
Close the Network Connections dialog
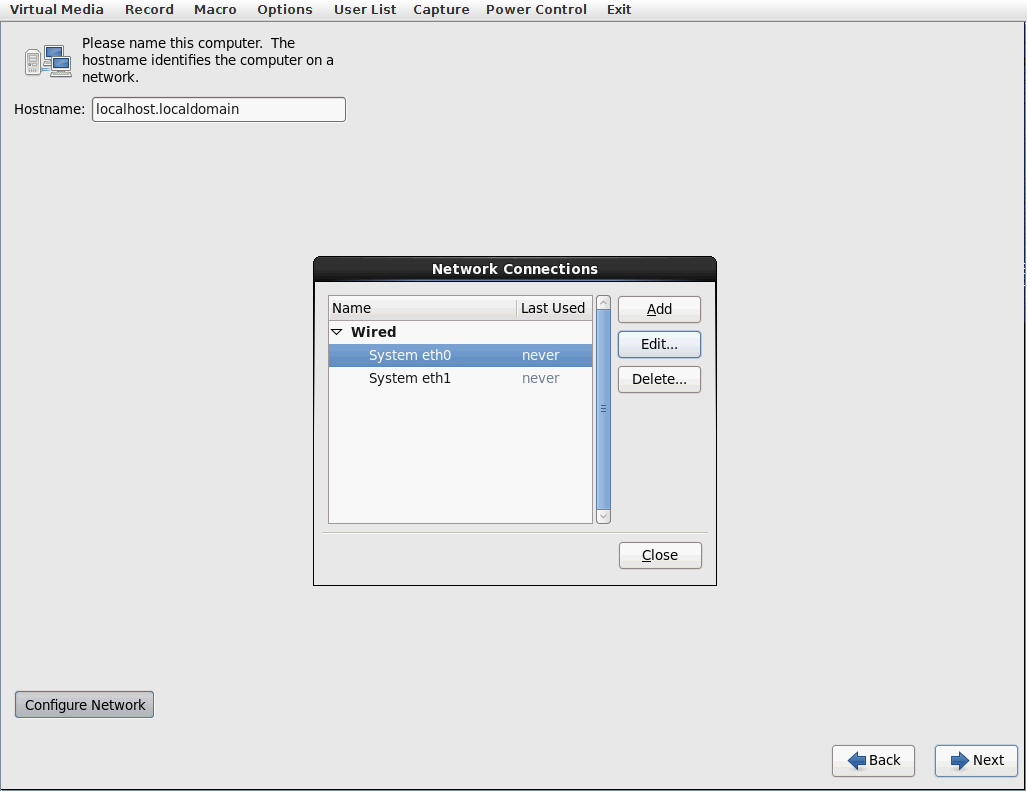[660, 555]
